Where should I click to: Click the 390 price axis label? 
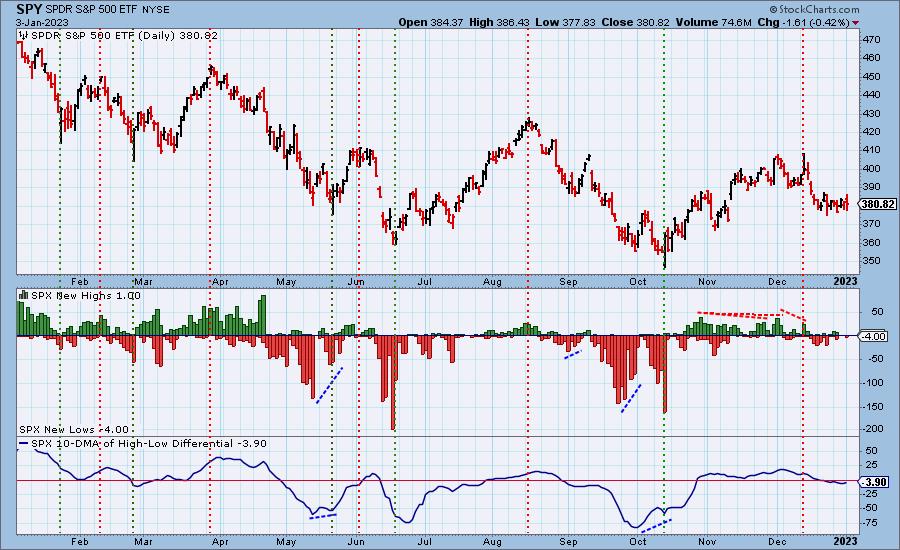tap(871, 187)
